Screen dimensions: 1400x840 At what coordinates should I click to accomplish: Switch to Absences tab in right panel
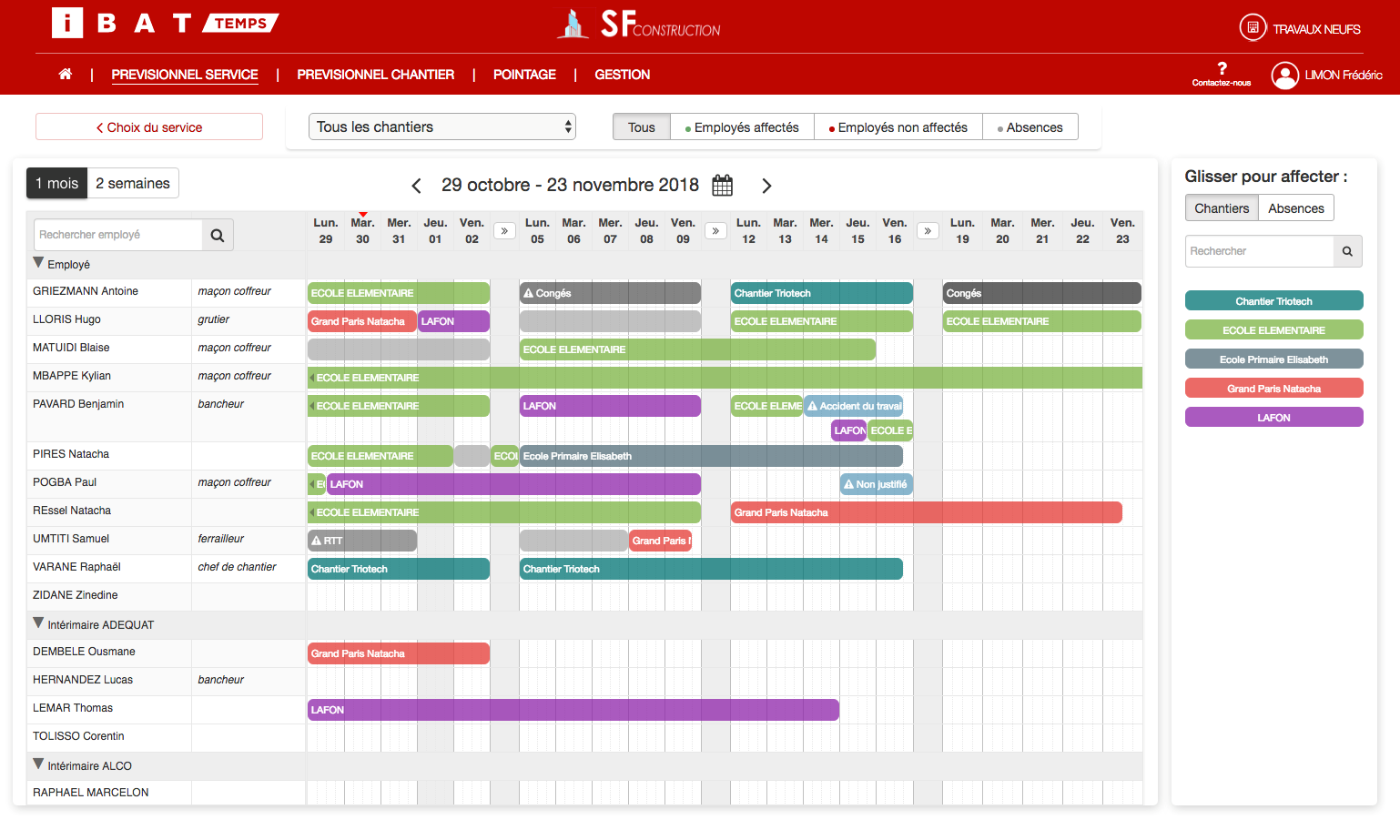tap(1295, 208)
